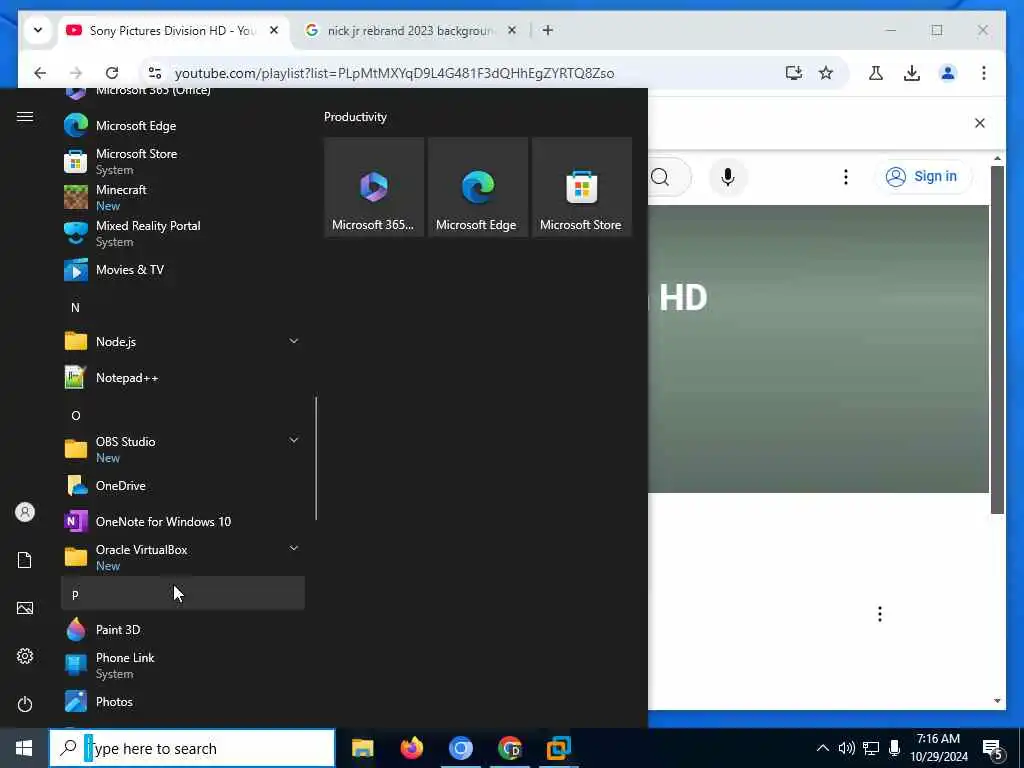Expand the Node.js folder

pyautogui.click(x=183, y=342)
